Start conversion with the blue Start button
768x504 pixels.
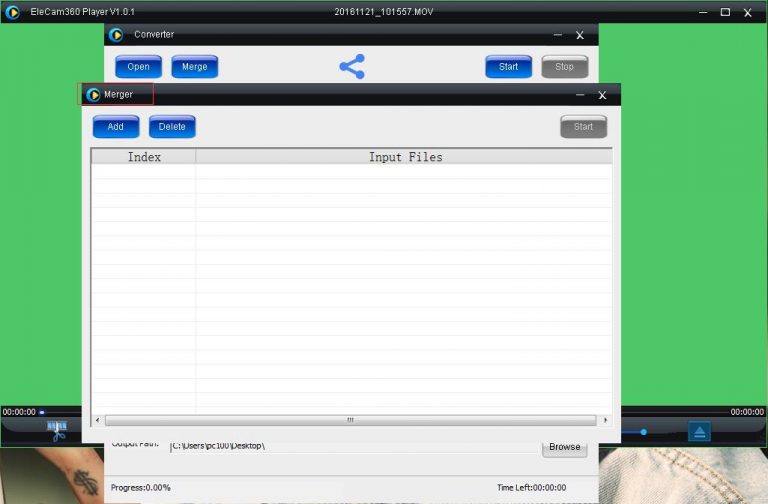pos(508,67)
